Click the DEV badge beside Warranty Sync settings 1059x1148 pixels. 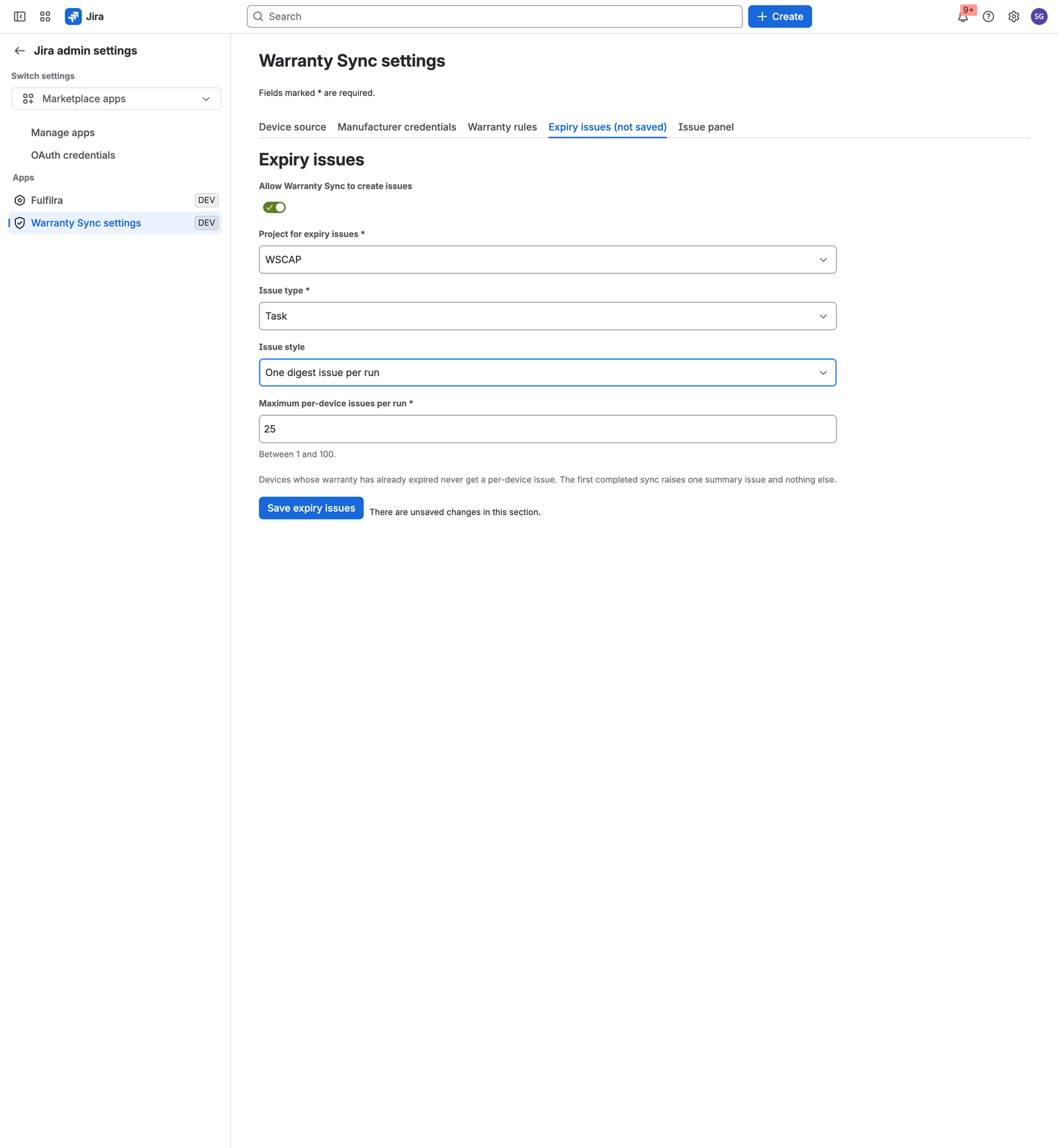tap(207, 223)
